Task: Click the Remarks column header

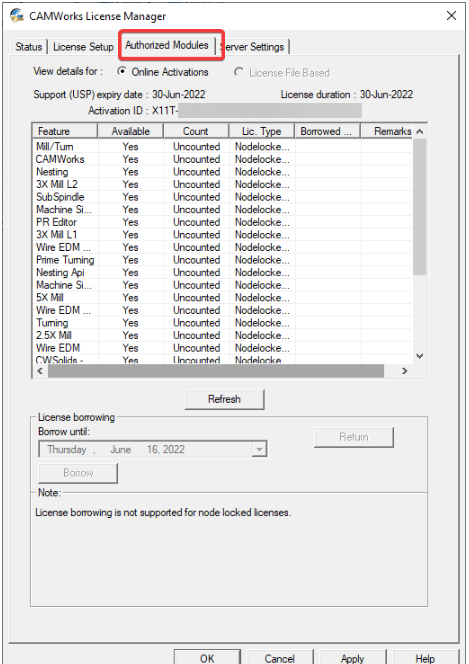Action: pyautogui.click(x=386, y=131)
